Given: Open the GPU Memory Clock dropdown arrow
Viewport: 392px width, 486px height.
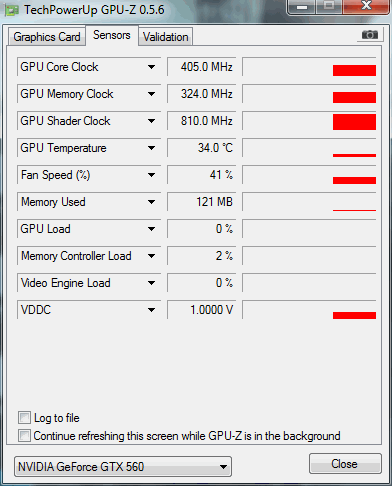Looking at the screenshot, I should tap(151, 94).
